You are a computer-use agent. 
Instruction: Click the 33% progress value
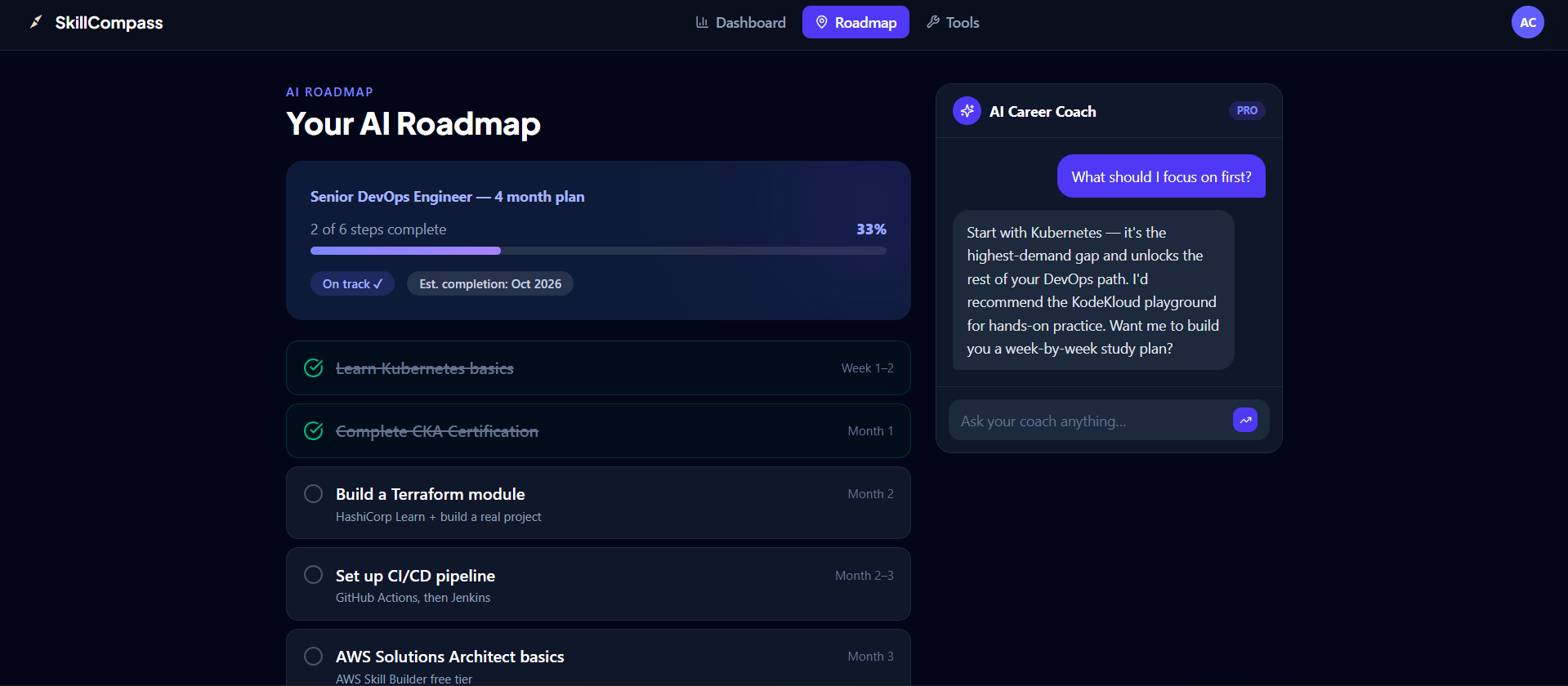coord(871,229)
